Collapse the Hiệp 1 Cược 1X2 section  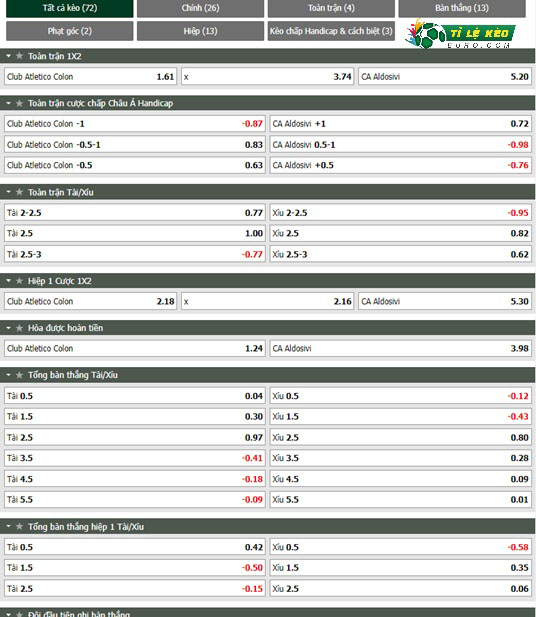(8, 281)
